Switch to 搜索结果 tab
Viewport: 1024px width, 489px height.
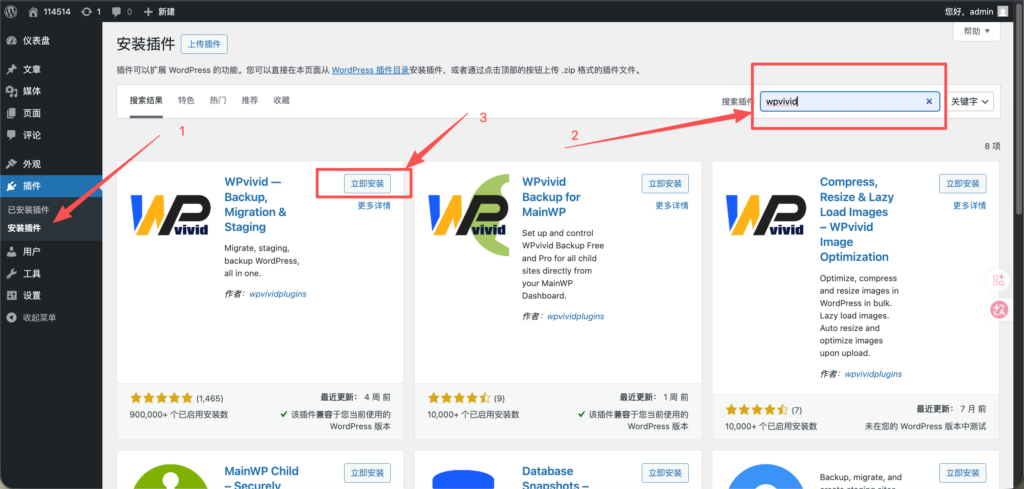pos(146,101)
